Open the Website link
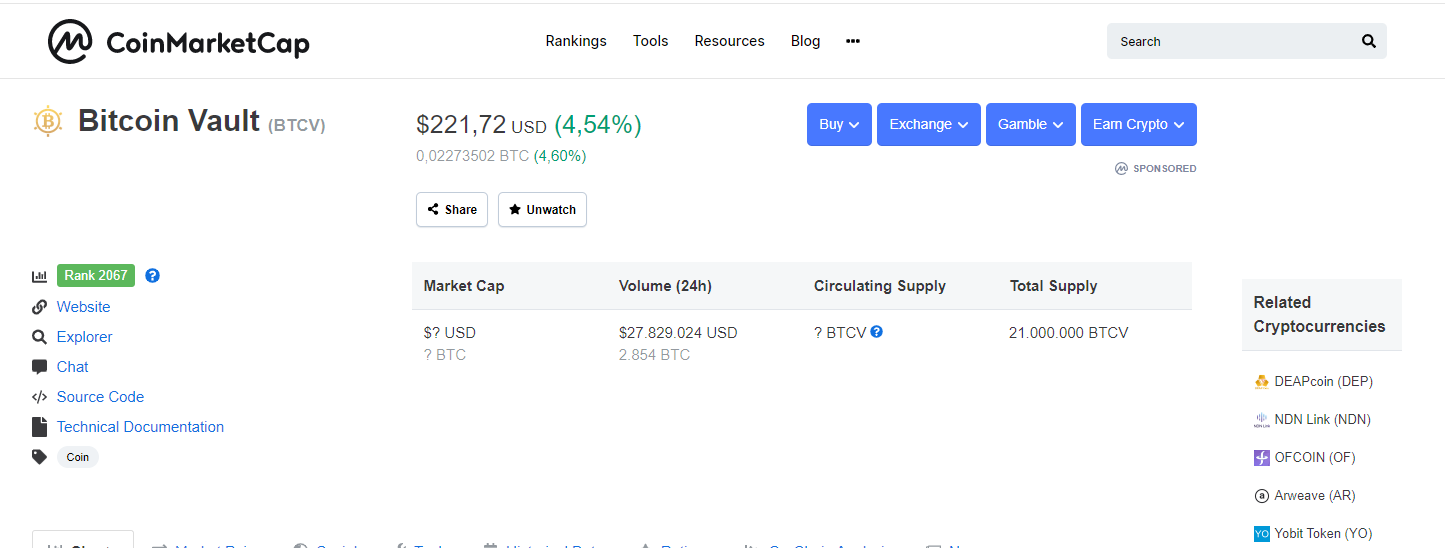 pyautogui.click(x=83, y=307)
